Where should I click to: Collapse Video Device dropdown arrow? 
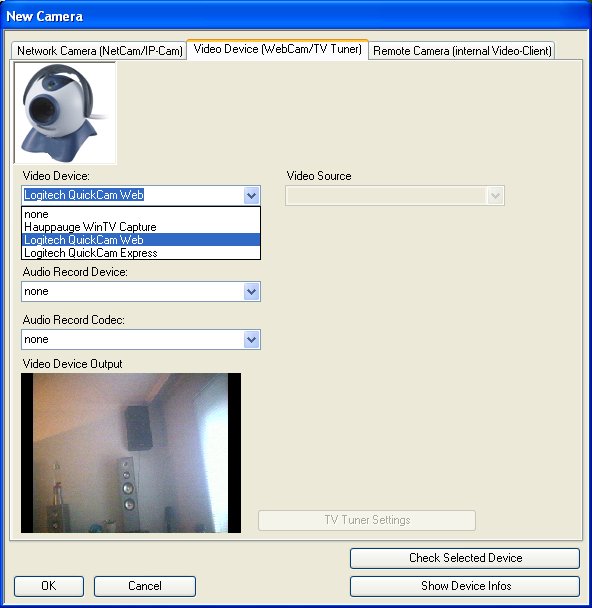tap(252, 195)
